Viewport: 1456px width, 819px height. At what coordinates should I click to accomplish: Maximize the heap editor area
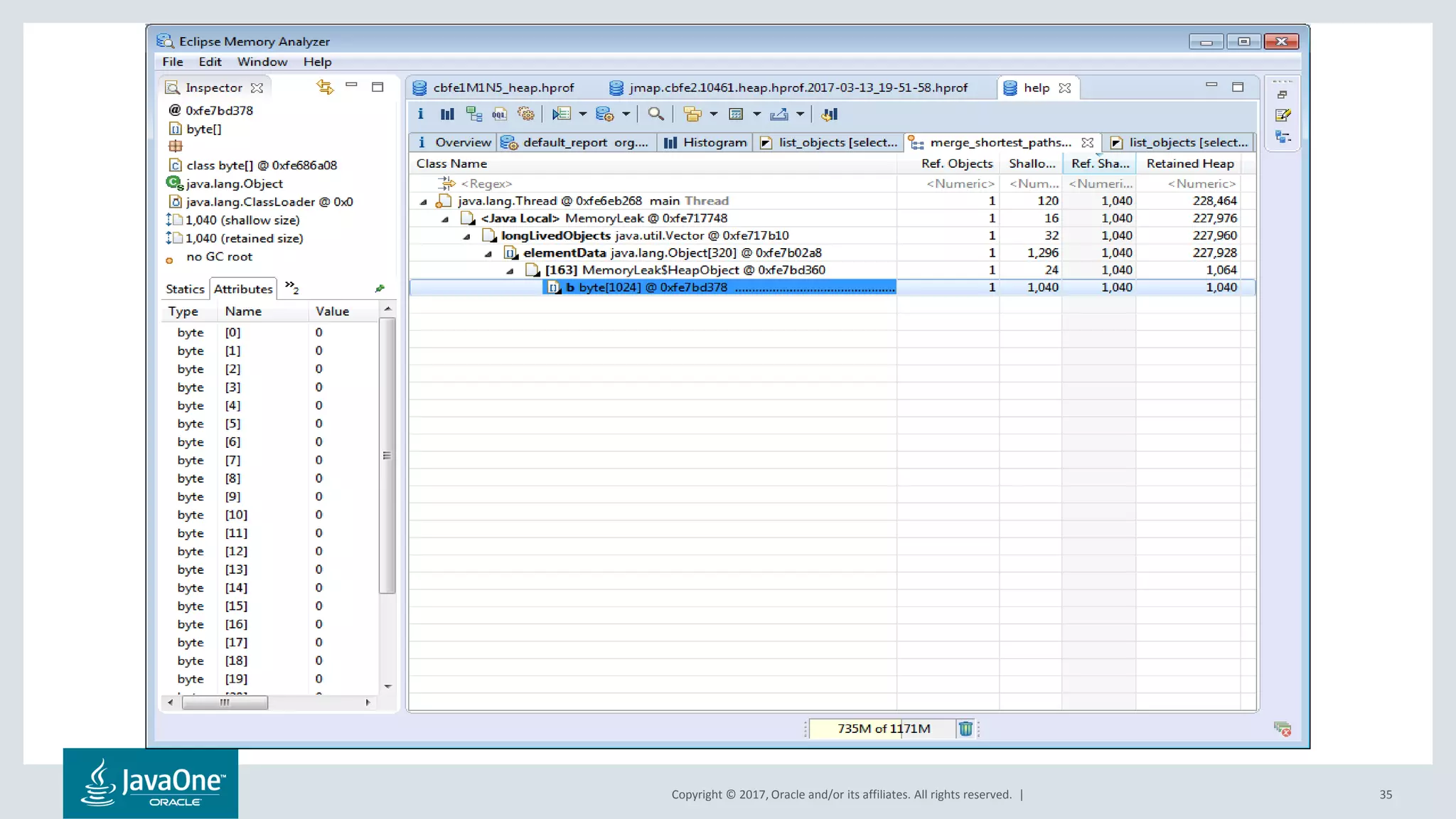pos(1238,87)
